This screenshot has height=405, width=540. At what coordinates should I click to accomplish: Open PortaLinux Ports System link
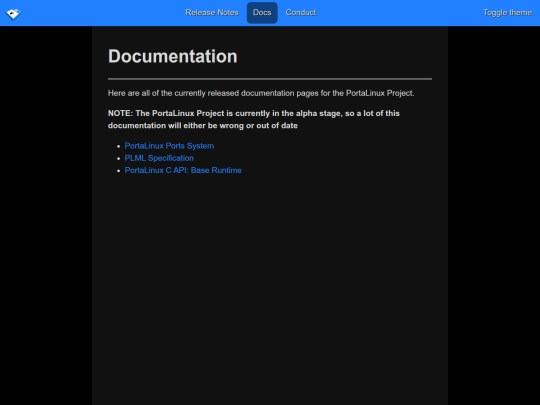coord(169,146)
